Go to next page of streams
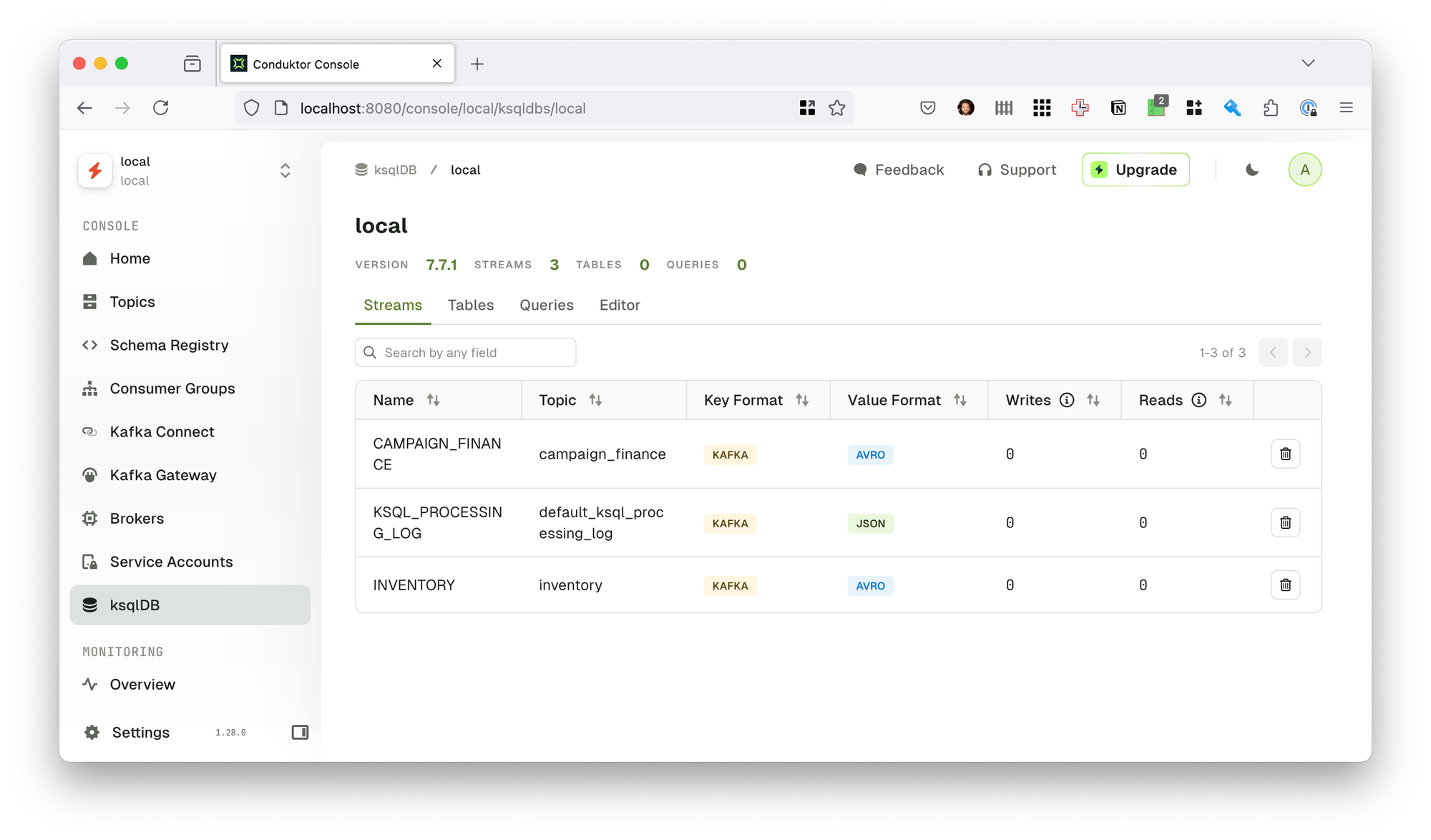This screenshot has width=1431, height=840. coord(1307,352)
